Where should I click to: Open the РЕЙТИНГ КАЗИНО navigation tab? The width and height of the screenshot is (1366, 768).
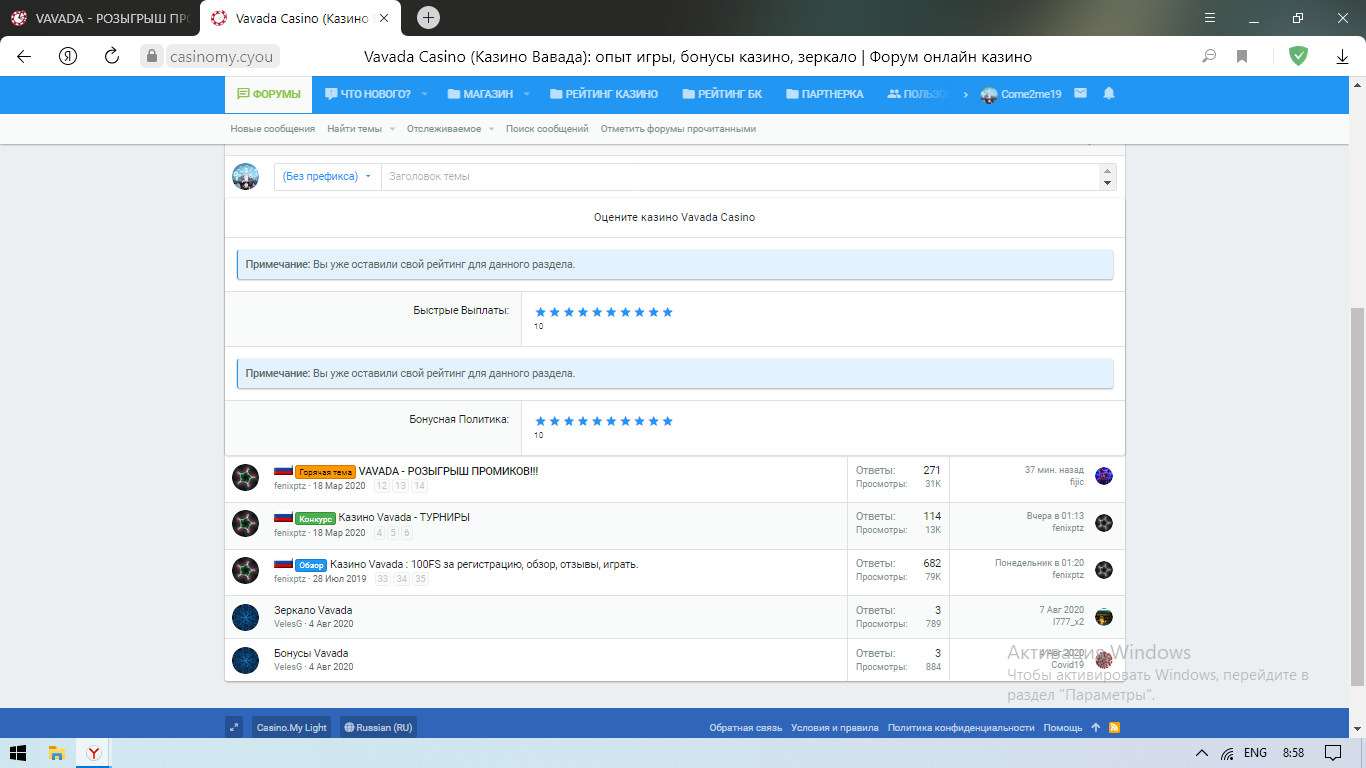(x=604, y=94)
